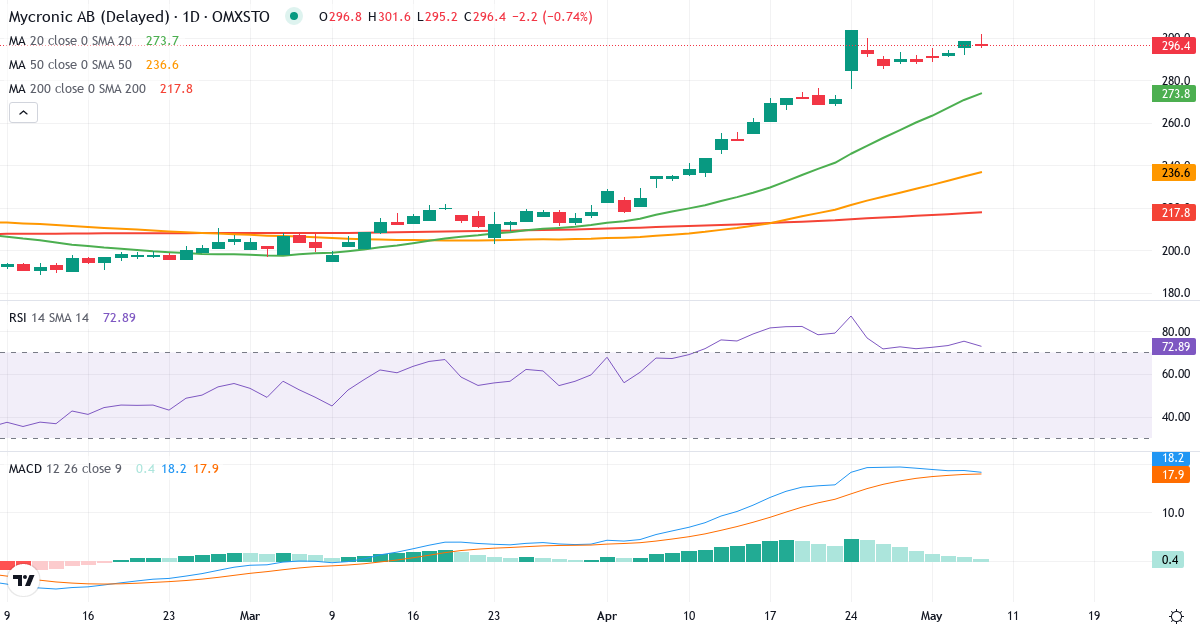
Task: Click the 296.4 current price label
Action: [x=1174, y=45]
